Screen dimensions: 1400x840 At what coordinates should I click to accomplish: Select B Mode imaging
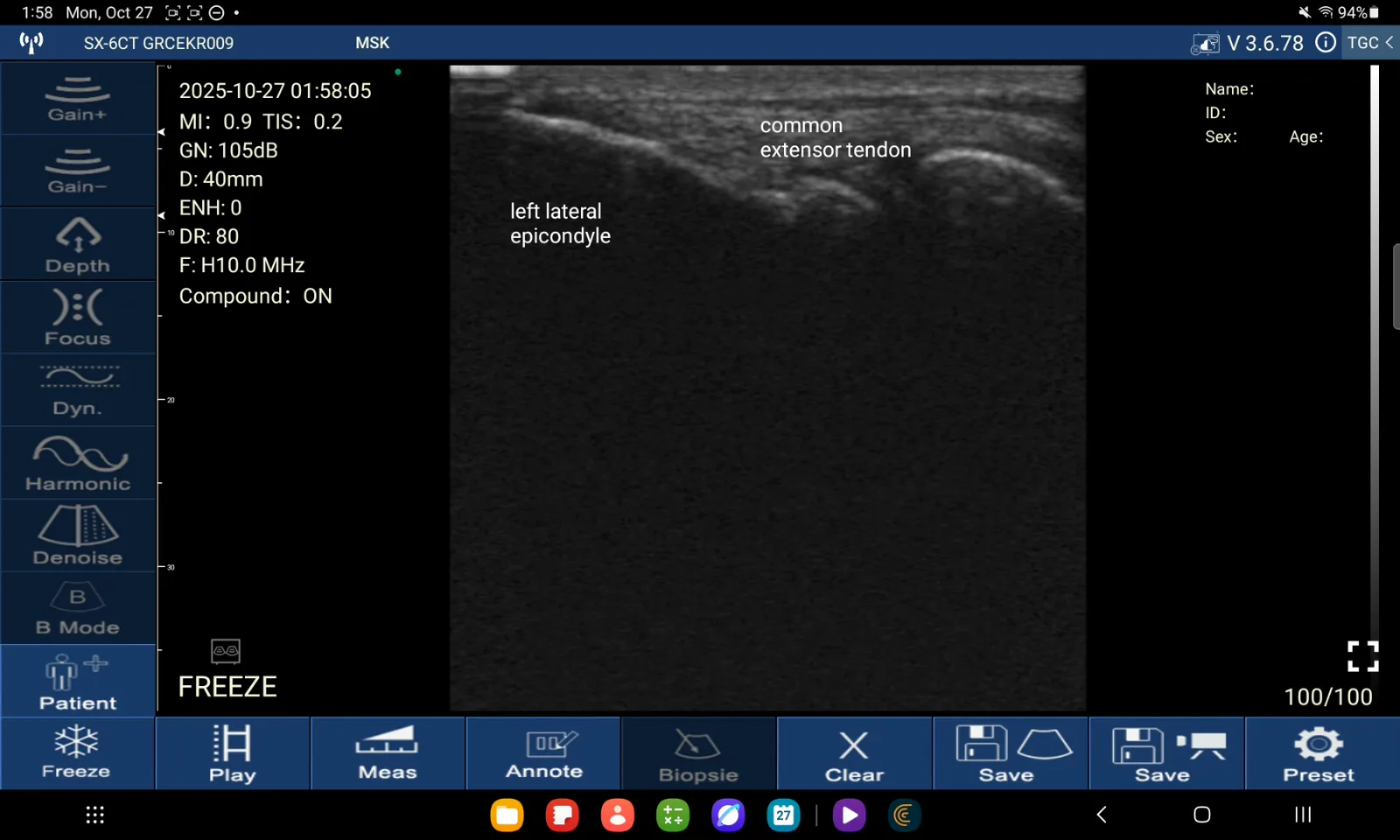(78, 609)
